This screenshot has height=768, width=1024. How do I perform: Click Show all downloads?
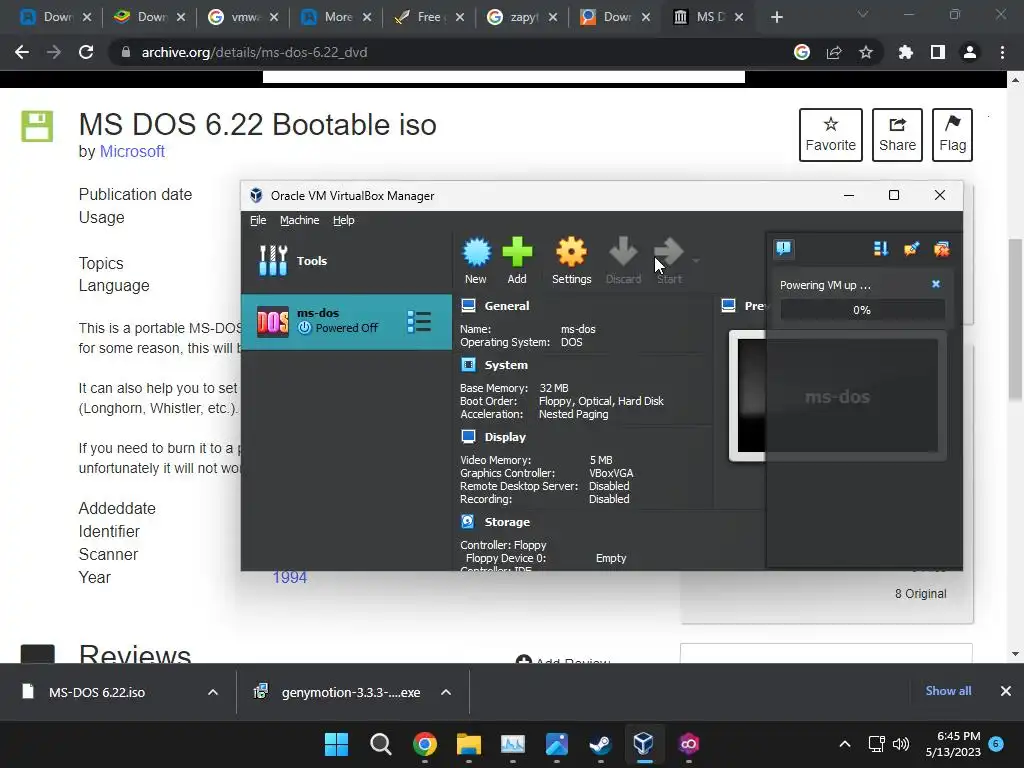(948, 691)
